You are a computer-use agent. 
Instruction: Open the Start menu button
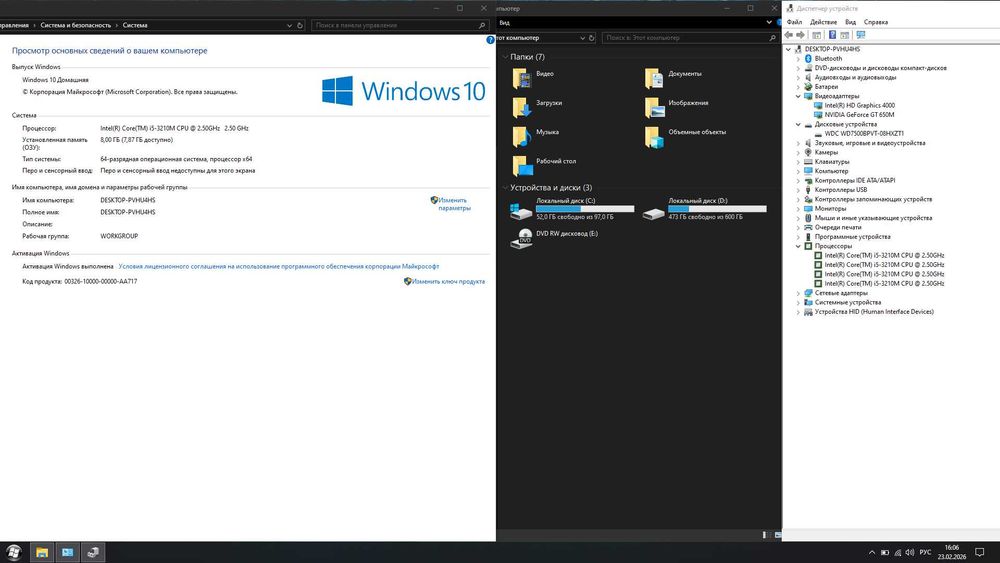click(14, 552)
